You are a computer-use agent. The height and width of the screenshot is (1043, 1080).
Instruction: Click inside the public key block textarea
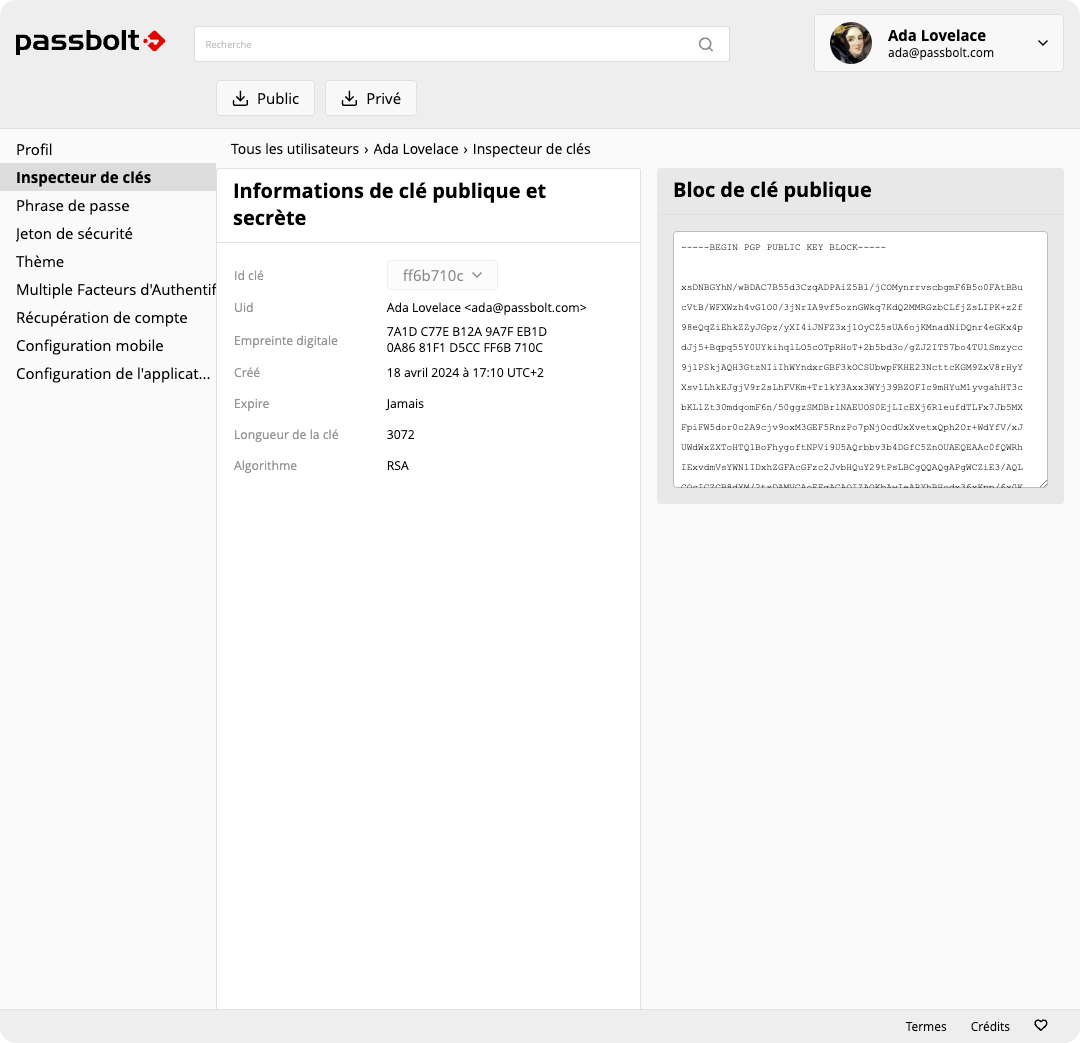(x=860, y=360)
